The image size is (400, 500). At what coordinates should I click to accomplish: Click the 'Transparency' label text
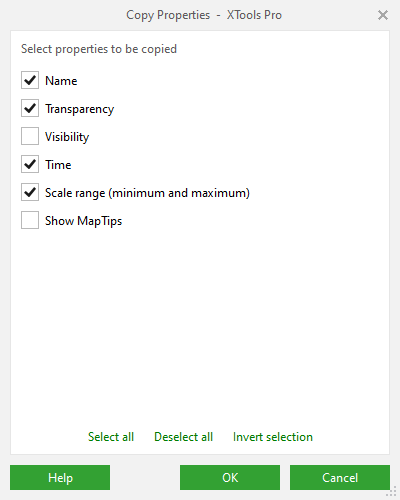tap(80, 109)
